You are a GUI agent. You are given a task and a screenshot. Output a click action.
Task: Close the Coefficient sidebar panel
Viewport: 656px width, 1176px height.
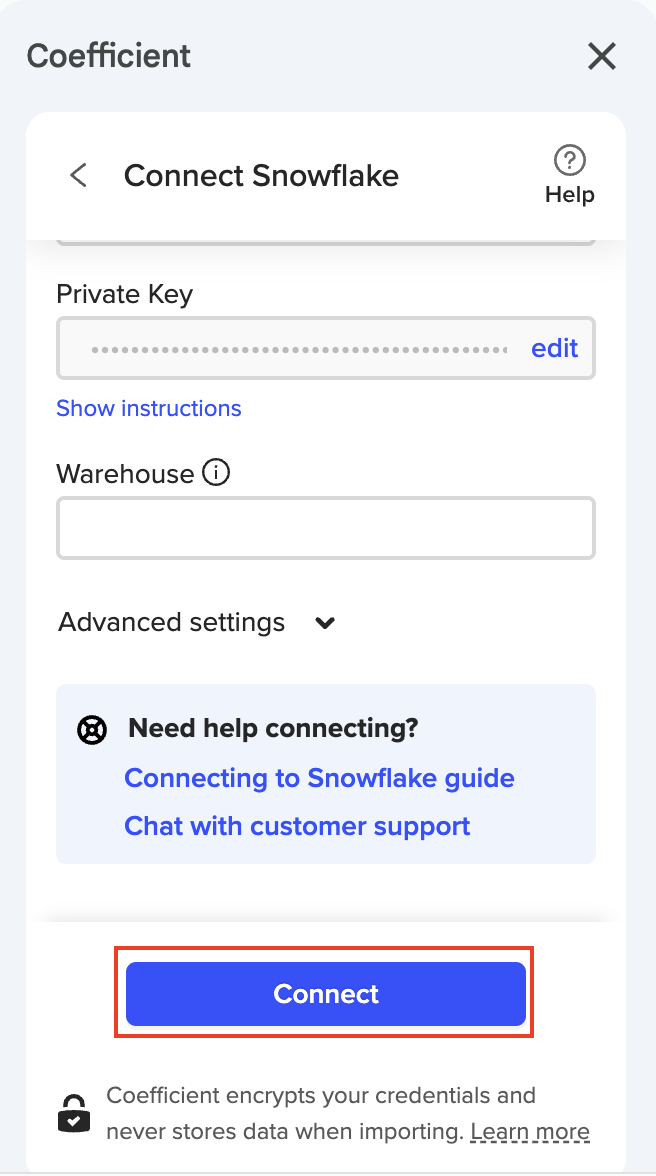click(602, 57)
